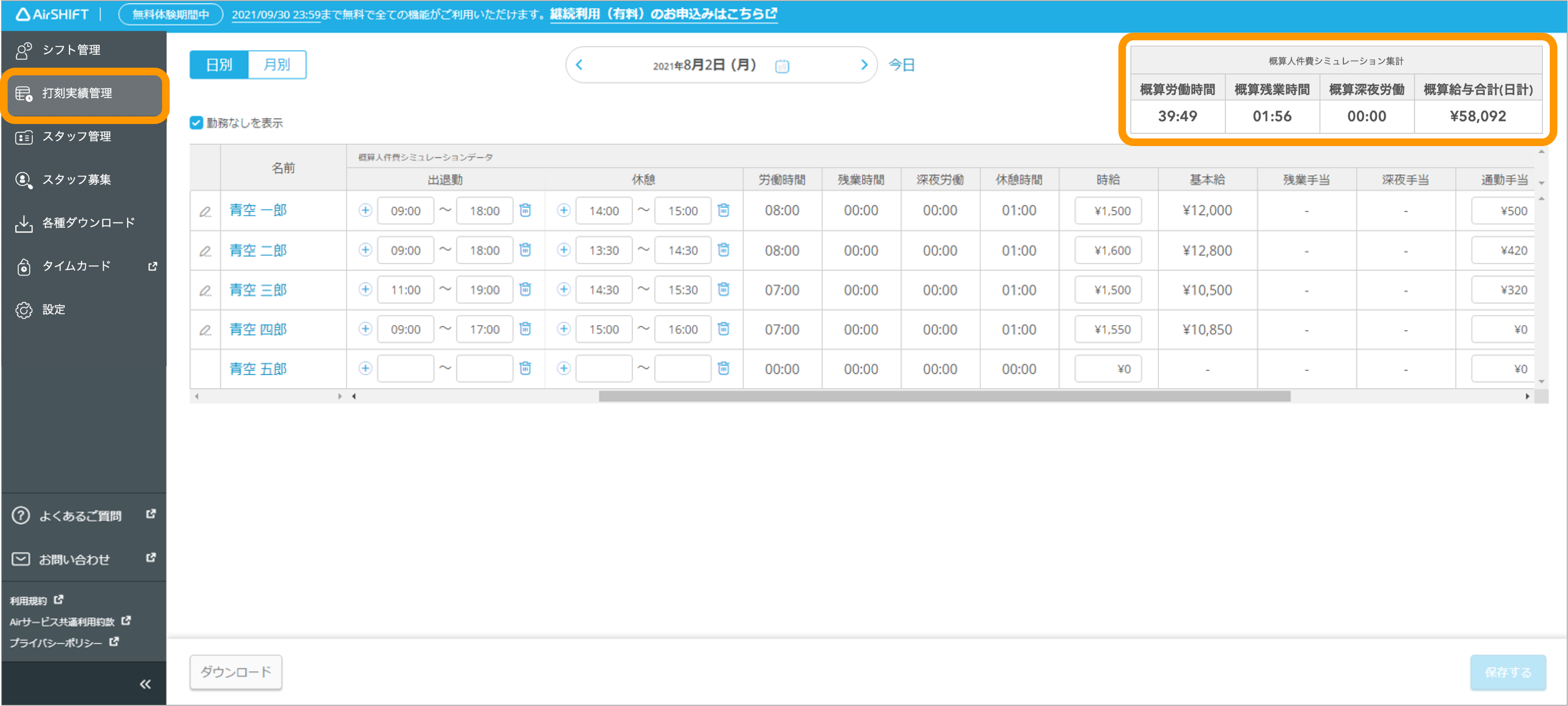Delete attendance trash icon for 青空 四郎
The width and height of the screenshot is (1568, 706).
[525, 329]
